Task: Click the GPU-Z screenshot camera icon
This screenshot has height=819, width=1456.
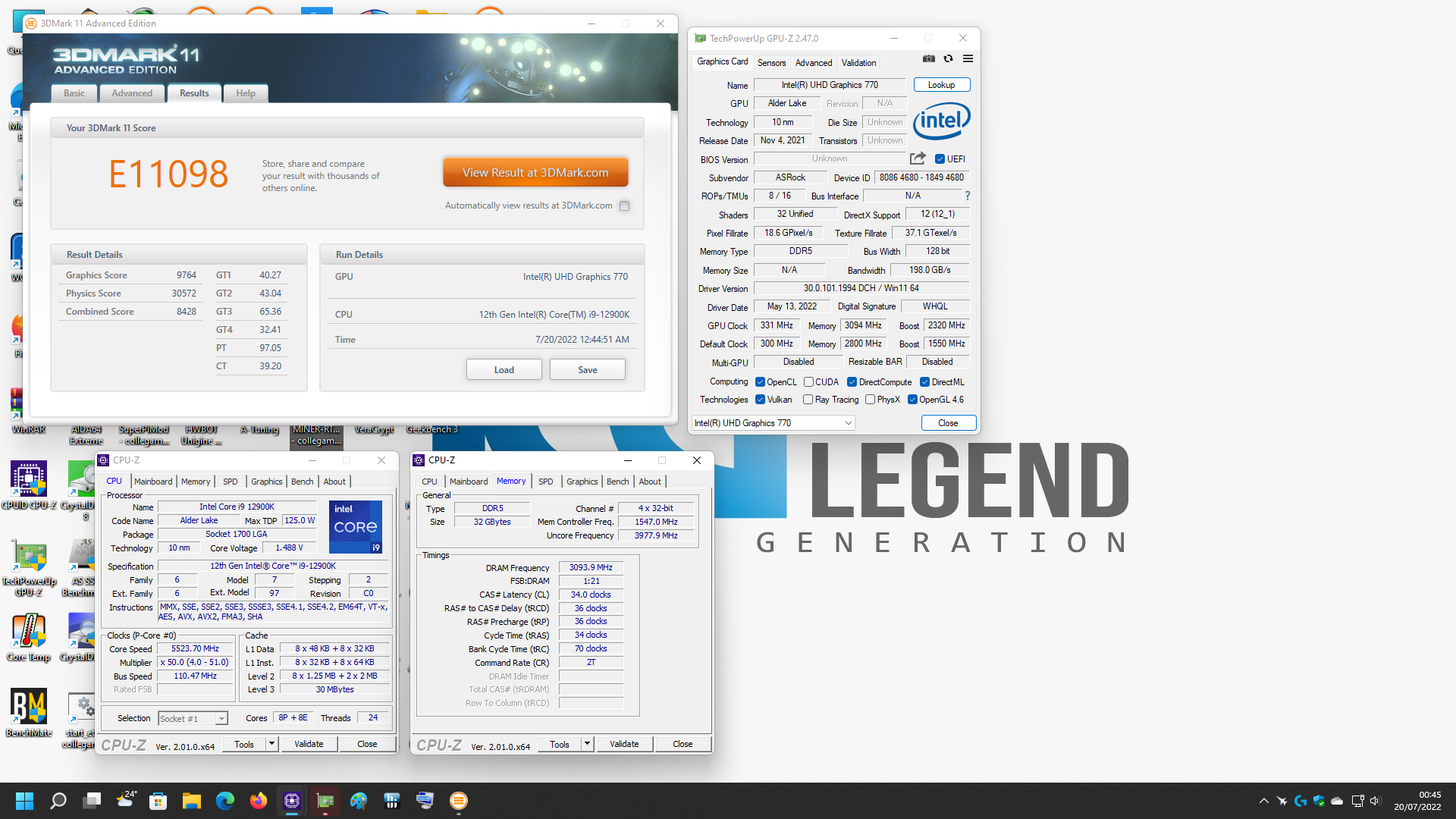Action: pyautogui.click(x=928, y=58)
